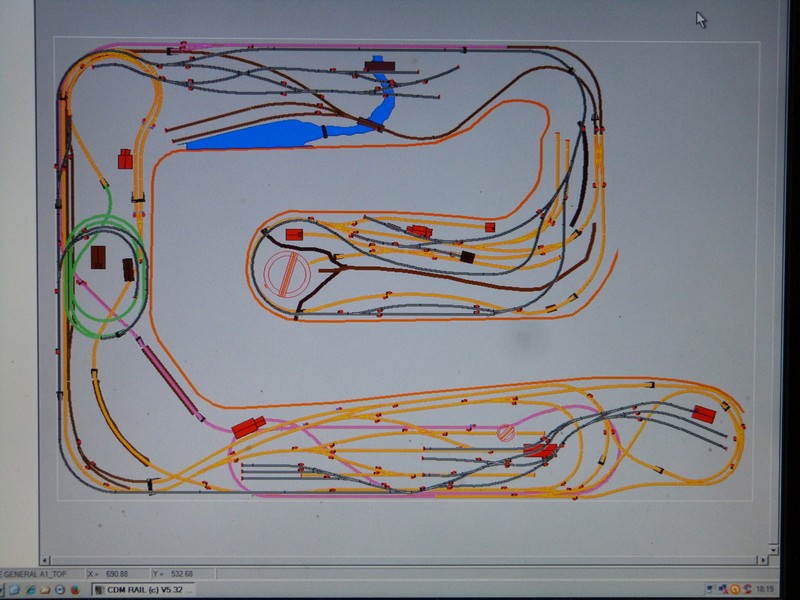Click the X = 690.88 coordinate readout
Screen dimensions: 800x600
coord(118,574)
